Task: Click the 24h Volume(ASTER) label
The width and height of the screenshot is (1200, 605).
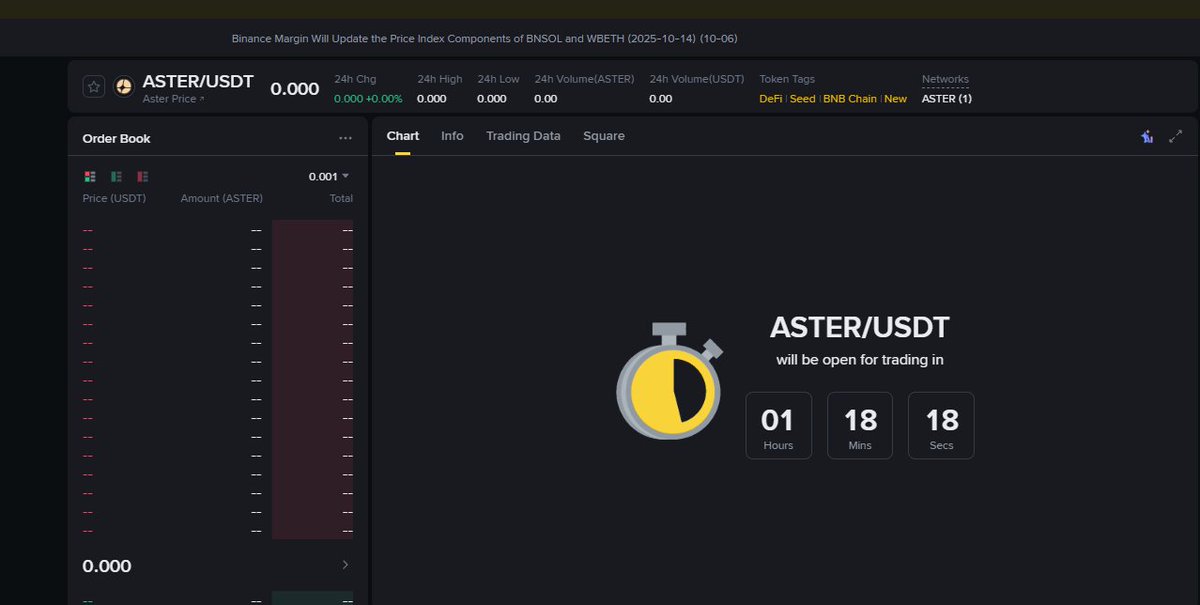Action: click(584, 79)
